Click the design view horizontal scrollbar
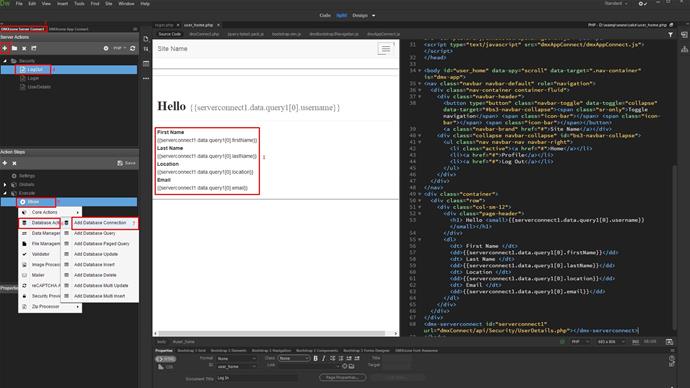The image size is (690, 388). (x=272, y=333)
